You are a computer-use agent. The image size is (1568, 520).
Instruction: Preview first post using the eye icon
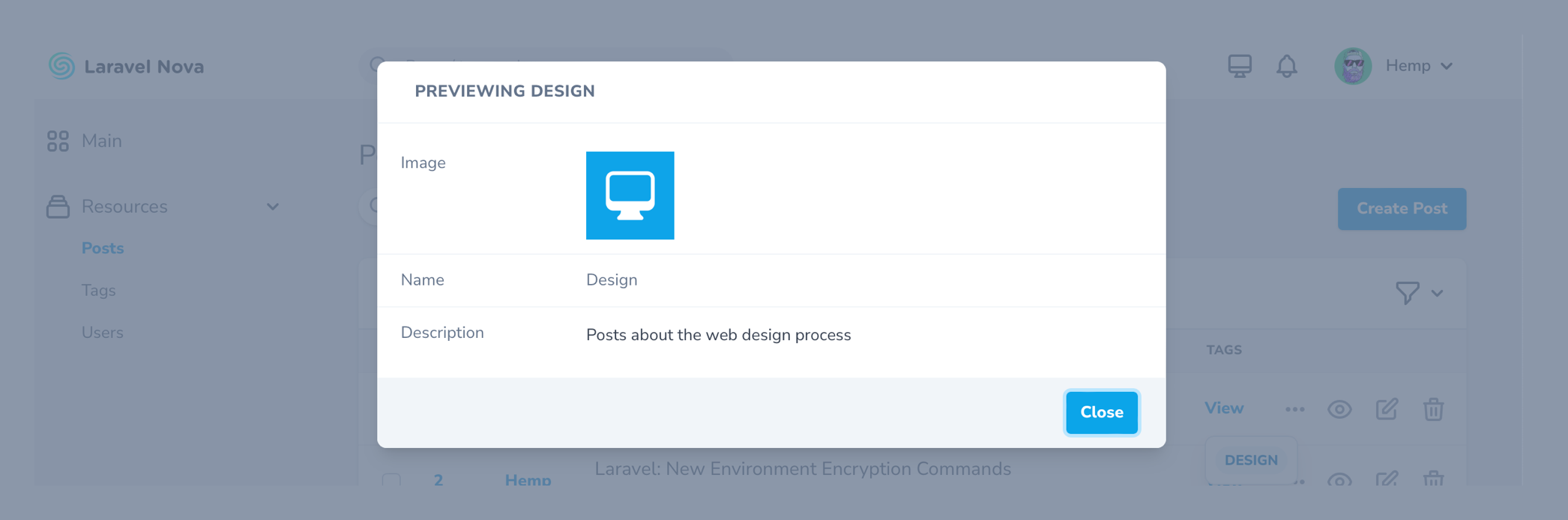coord(1339,409)
